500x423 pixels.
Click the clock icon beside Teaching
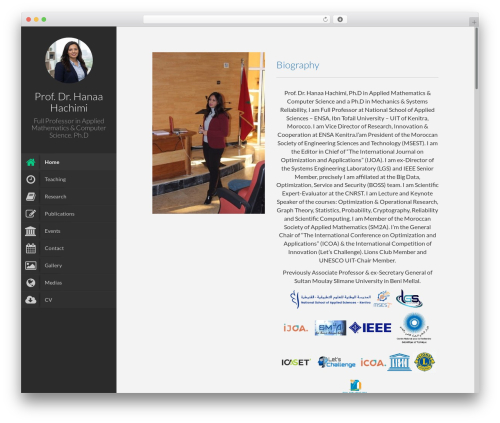pyautogui.click(x=31, y=179)
